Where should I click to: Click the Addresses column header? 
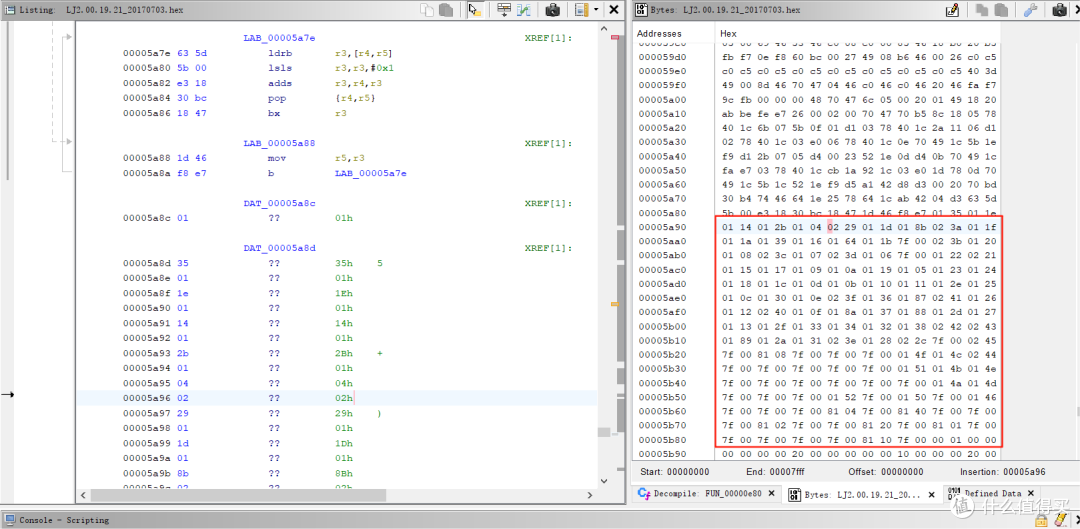(x=659, y=33)
